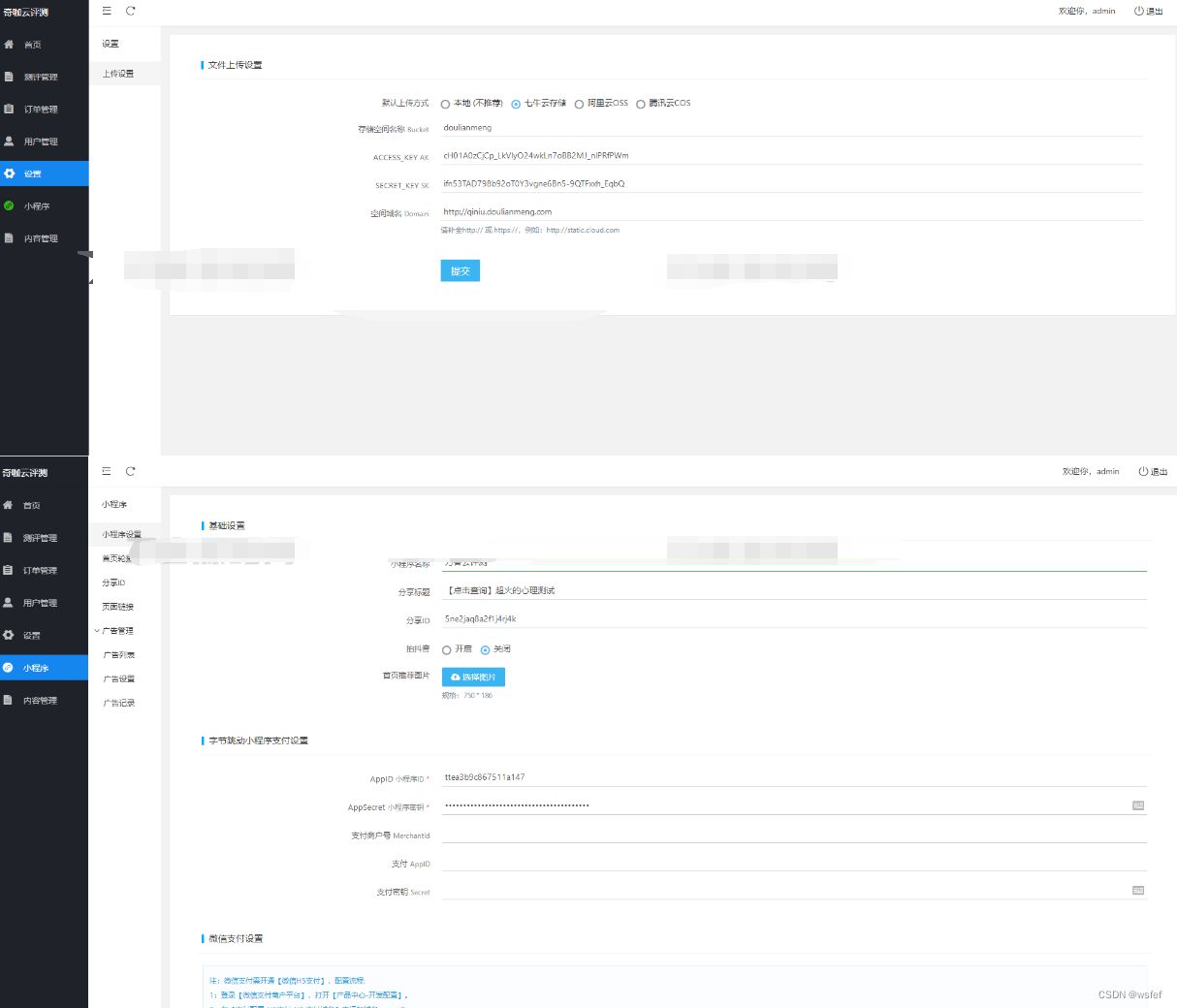Go to 页面链接 in the 小程序 submenu

pyautogui.click(x=118, y=607)
